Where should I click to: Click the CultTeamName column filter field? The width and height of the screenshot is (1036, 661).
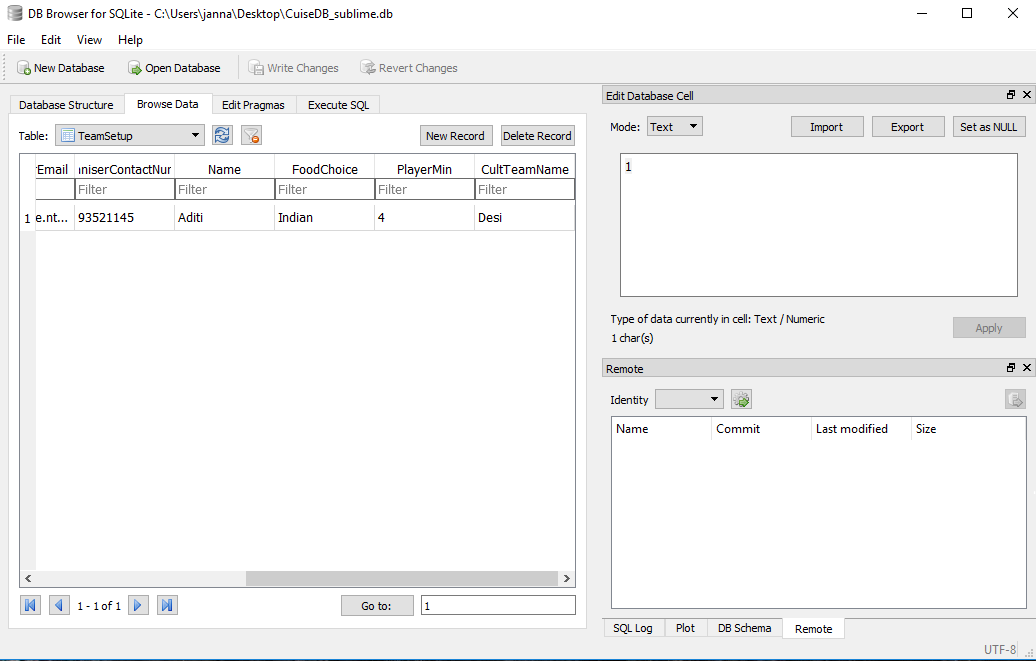525,189
